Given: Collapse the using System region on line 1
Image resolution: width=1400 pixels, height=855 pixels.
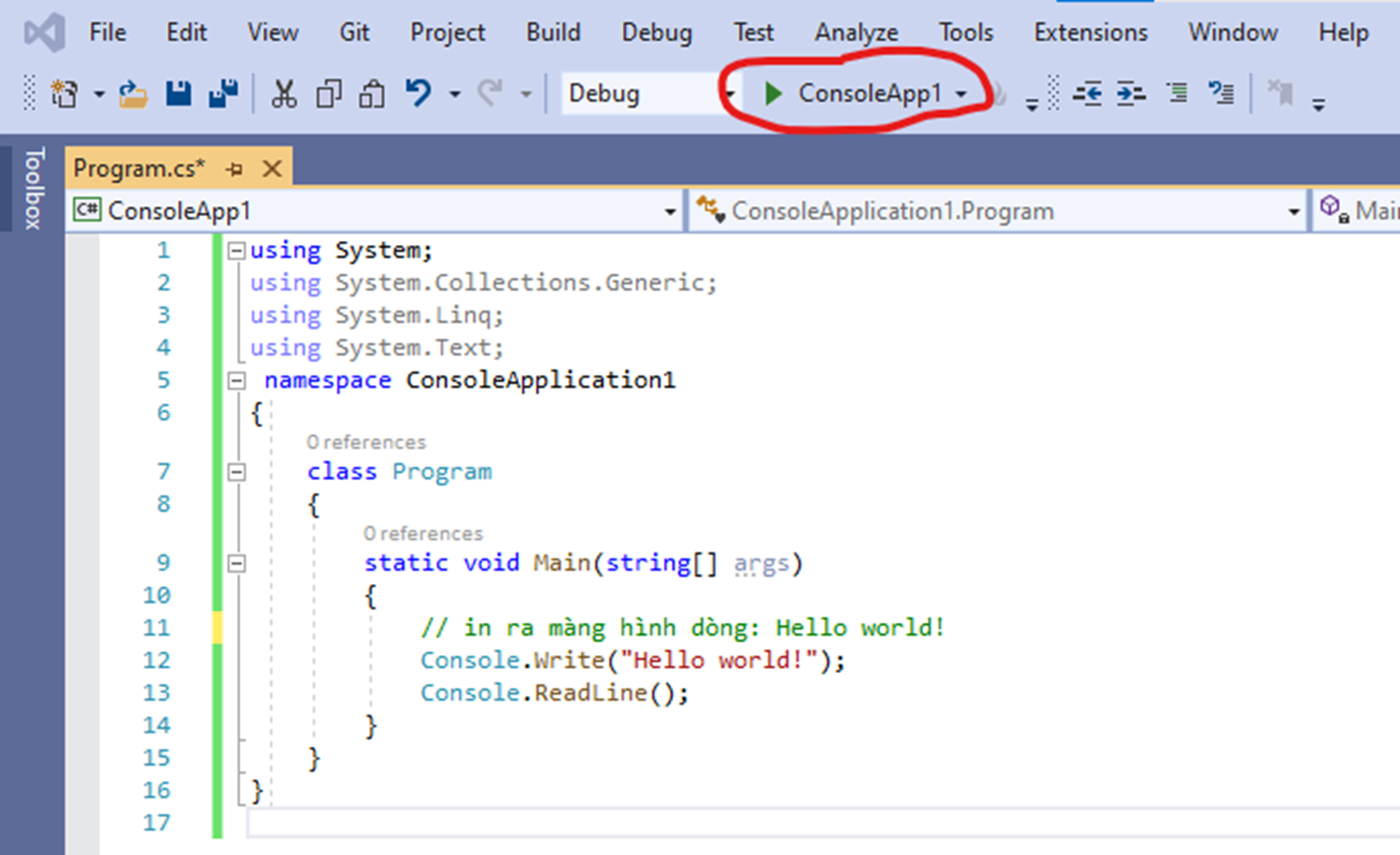Looking at the screenshot, I should tap(234, 250).
